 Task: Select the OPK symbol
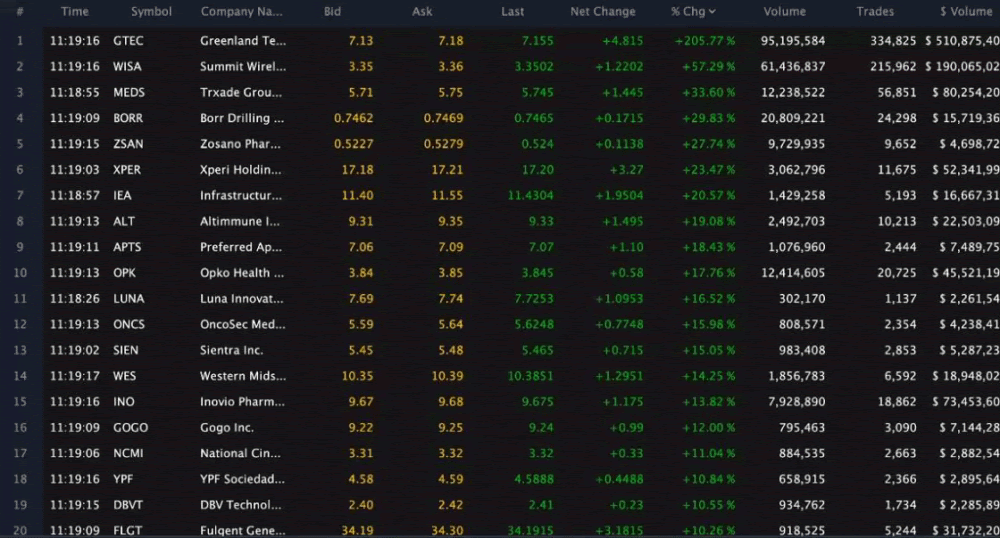coord(124,273)
